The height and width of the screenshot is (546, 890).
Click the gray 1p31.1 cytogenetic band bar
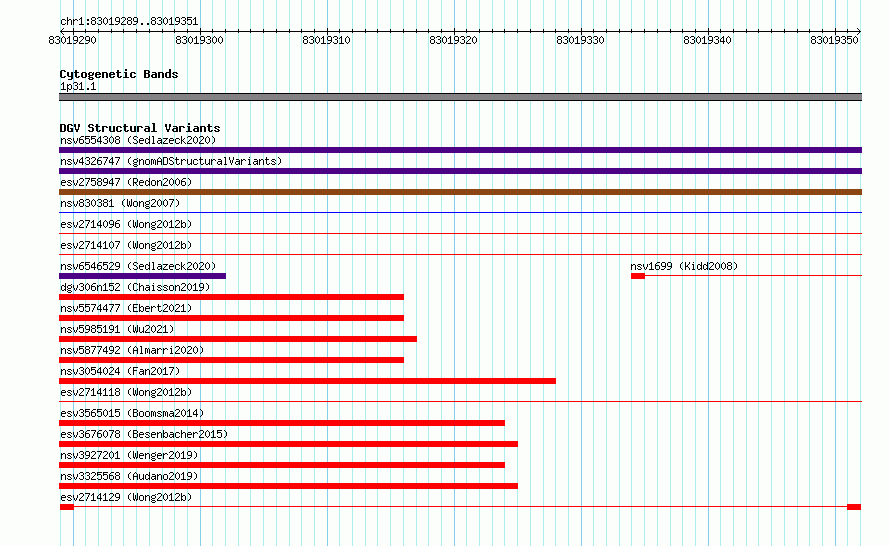click(460, 97)
